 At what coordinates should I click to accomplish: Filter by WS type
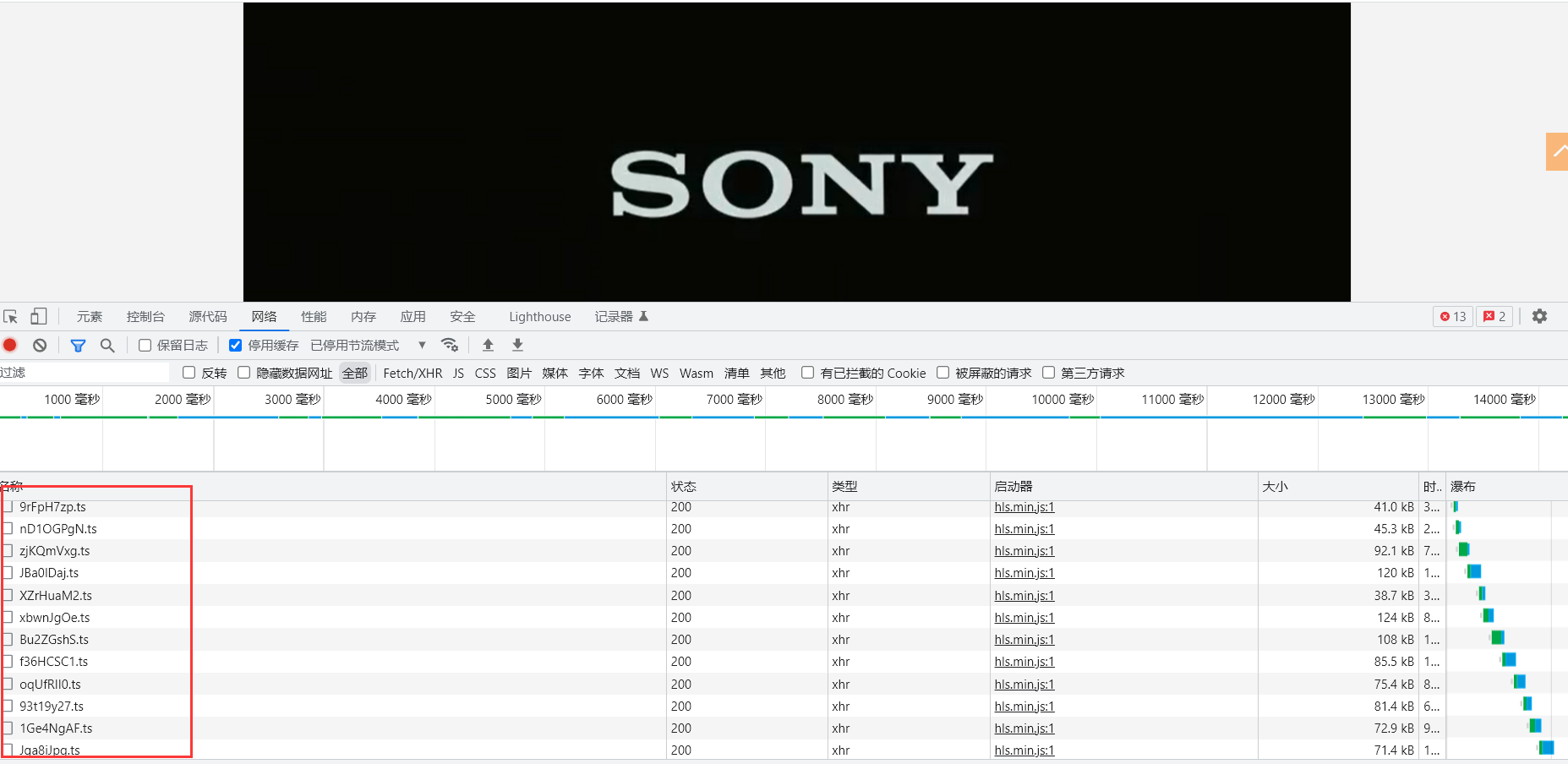[659, 373]
